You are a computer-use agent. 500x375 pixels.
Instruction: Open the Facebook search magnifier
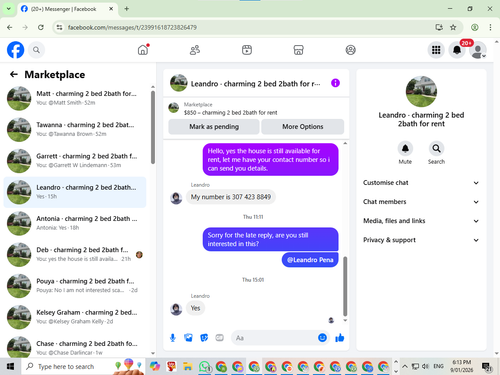(36, 50)
